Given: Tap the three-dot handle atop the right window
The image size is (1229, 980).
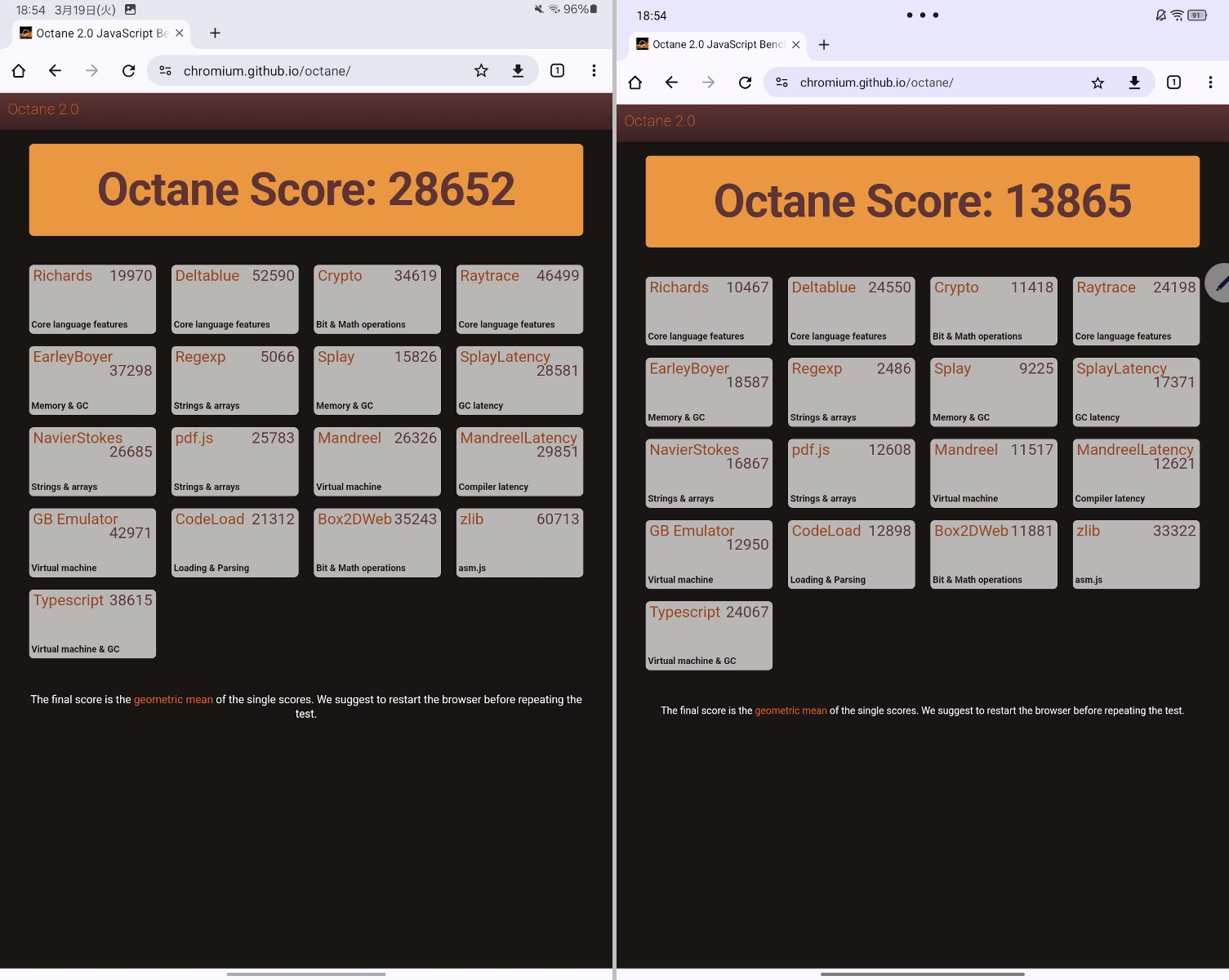Looking at the screenshot, I should (922, 15).
